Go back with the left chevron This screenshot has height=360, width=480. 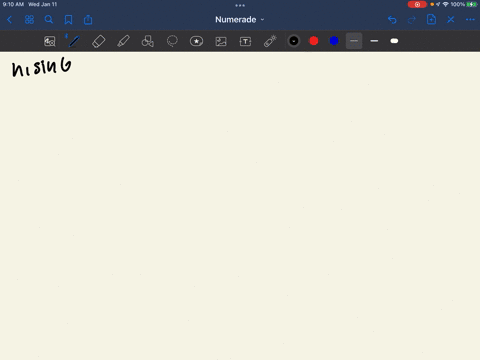pyautogui.click(x=9, y=20)
